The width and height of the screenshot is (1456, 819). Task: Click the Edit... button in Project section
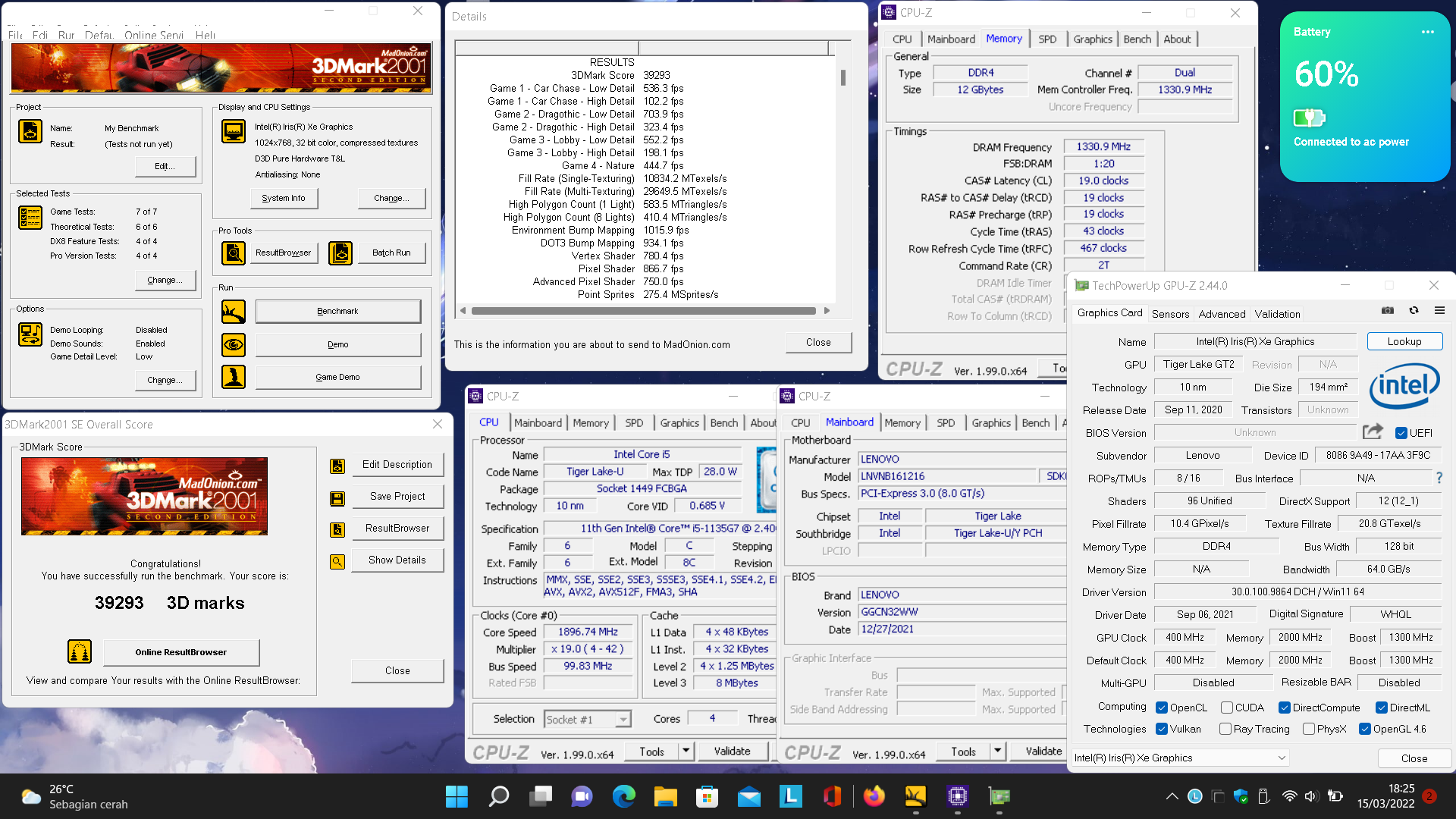pos(165,167)
